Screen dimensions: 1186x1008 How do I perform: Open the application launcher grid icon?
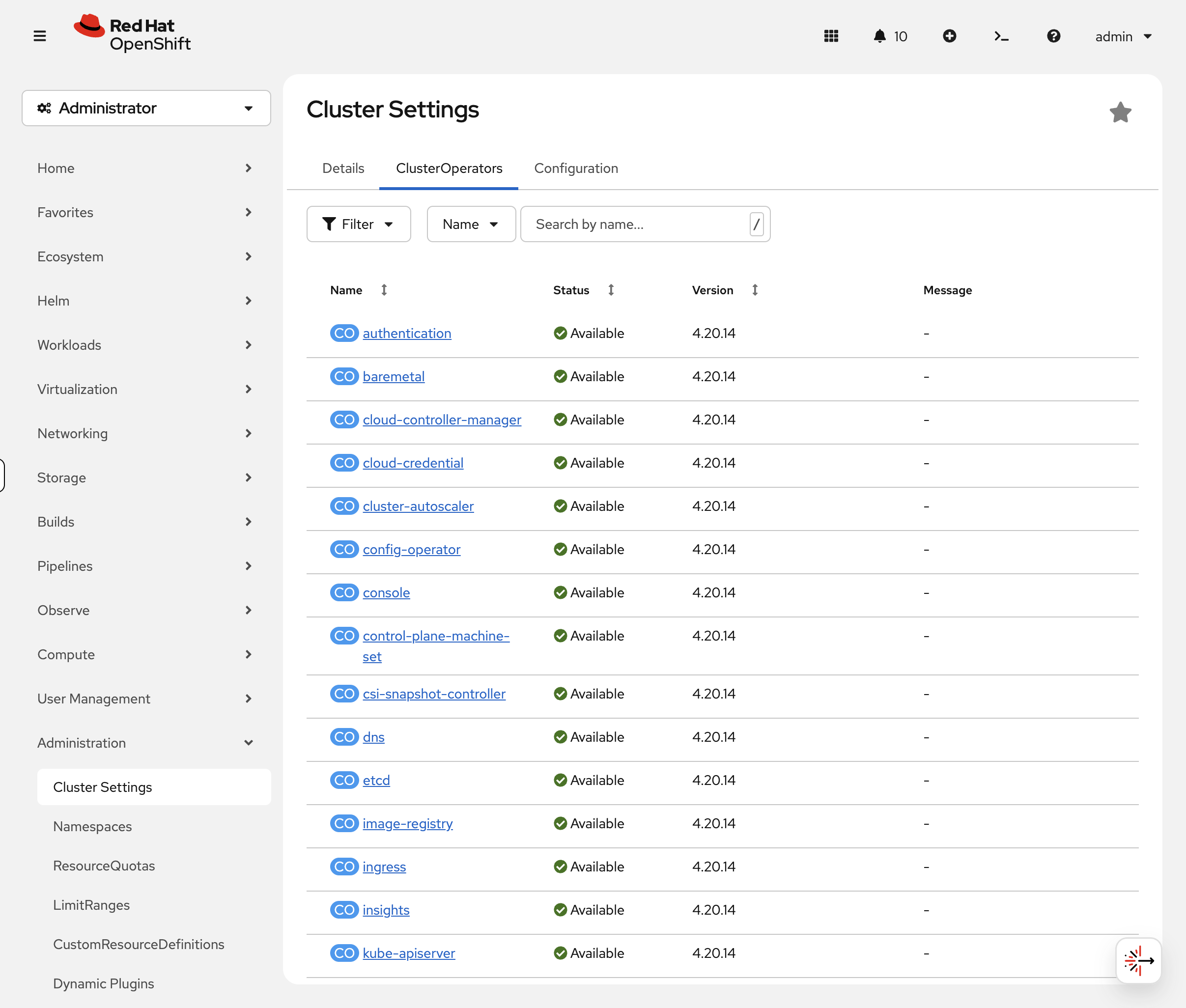(831, 36)
